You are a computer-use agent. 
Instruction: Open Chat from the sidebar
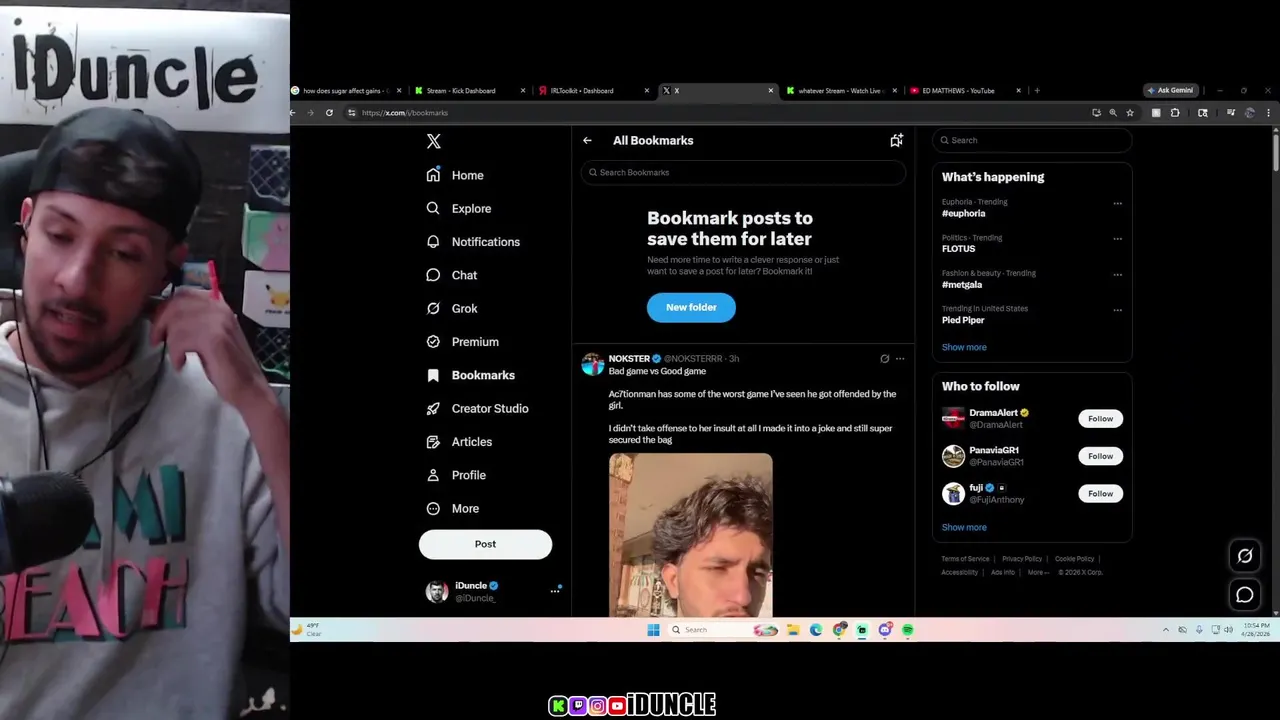click(452, 275)
